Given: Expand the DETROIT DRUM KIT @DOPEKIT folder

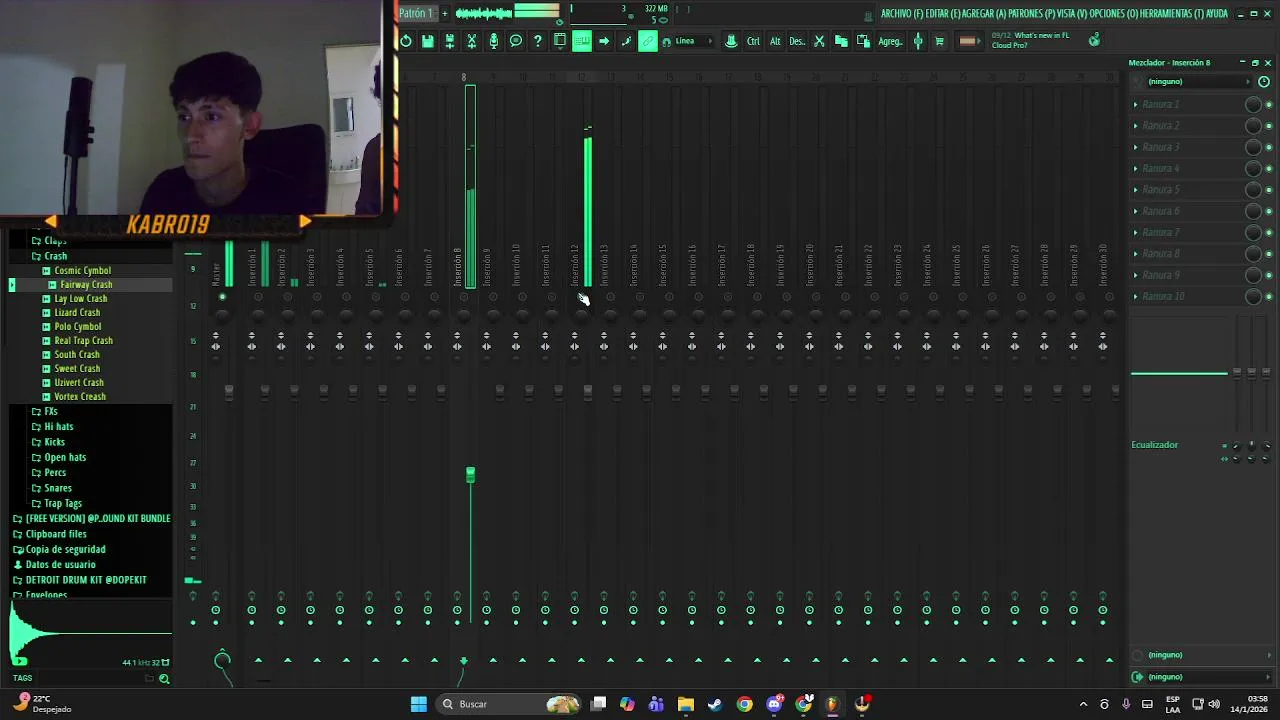Looking at the screenshot, I should tap(80, 580).
